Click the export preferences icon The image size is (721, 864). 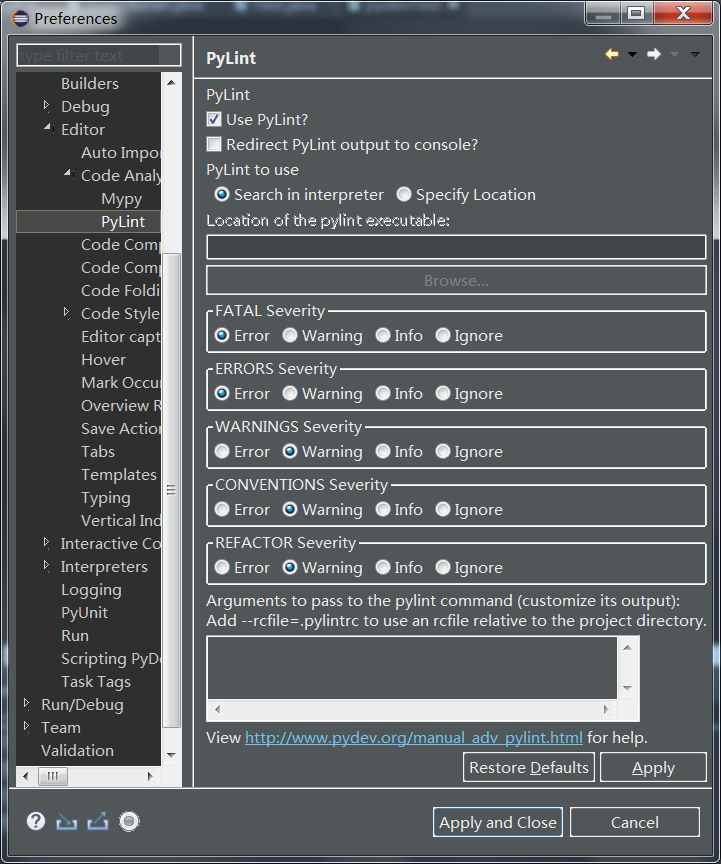pyautogui.click(x=98, y=822)
